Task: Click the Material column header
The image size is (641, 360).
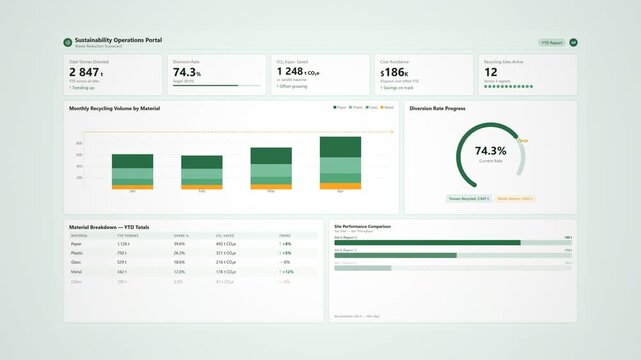Action: coord(79,236)
